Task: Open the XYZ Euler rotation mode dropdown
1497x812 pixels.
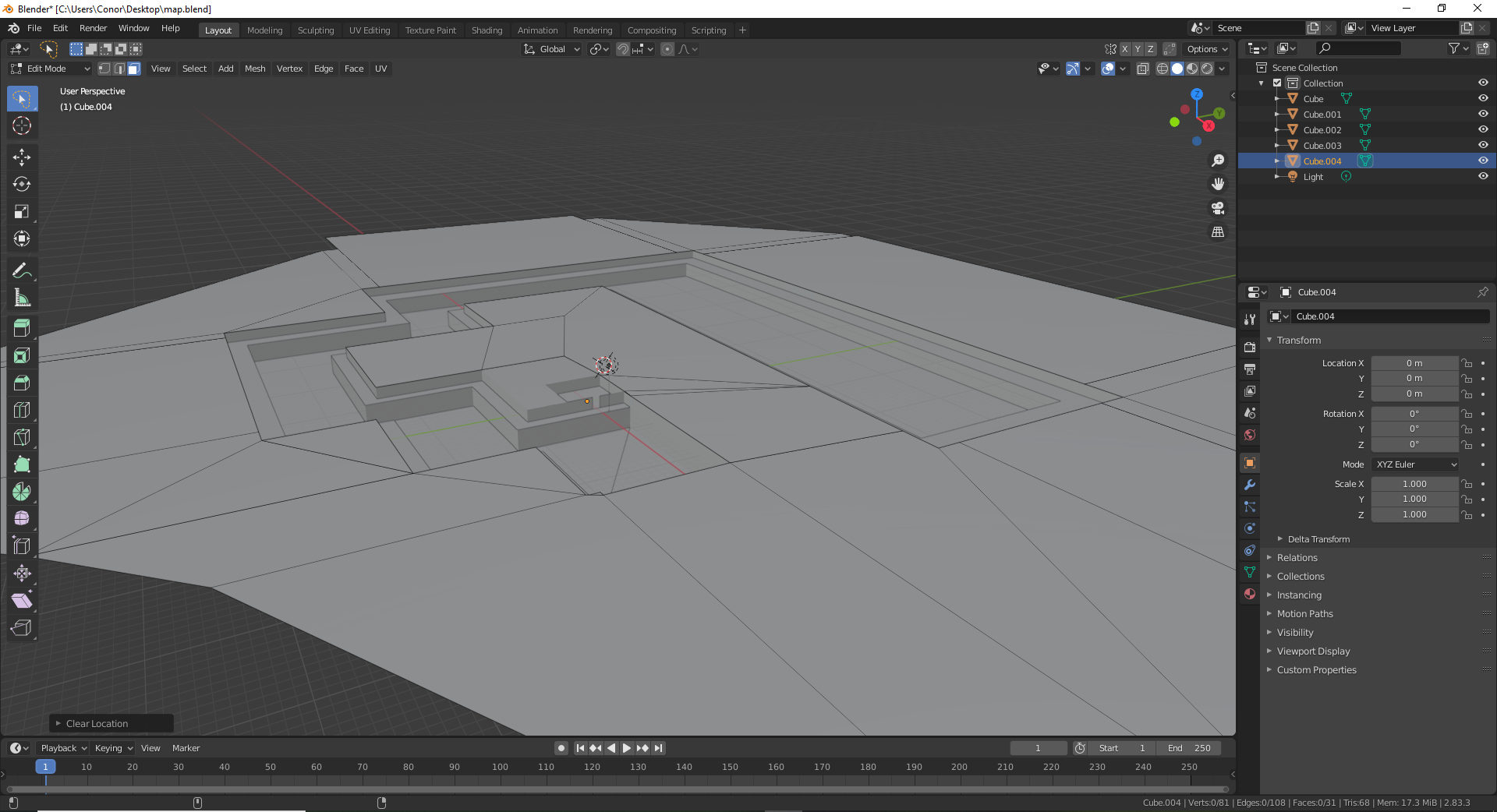Action: coord(1415,464)
